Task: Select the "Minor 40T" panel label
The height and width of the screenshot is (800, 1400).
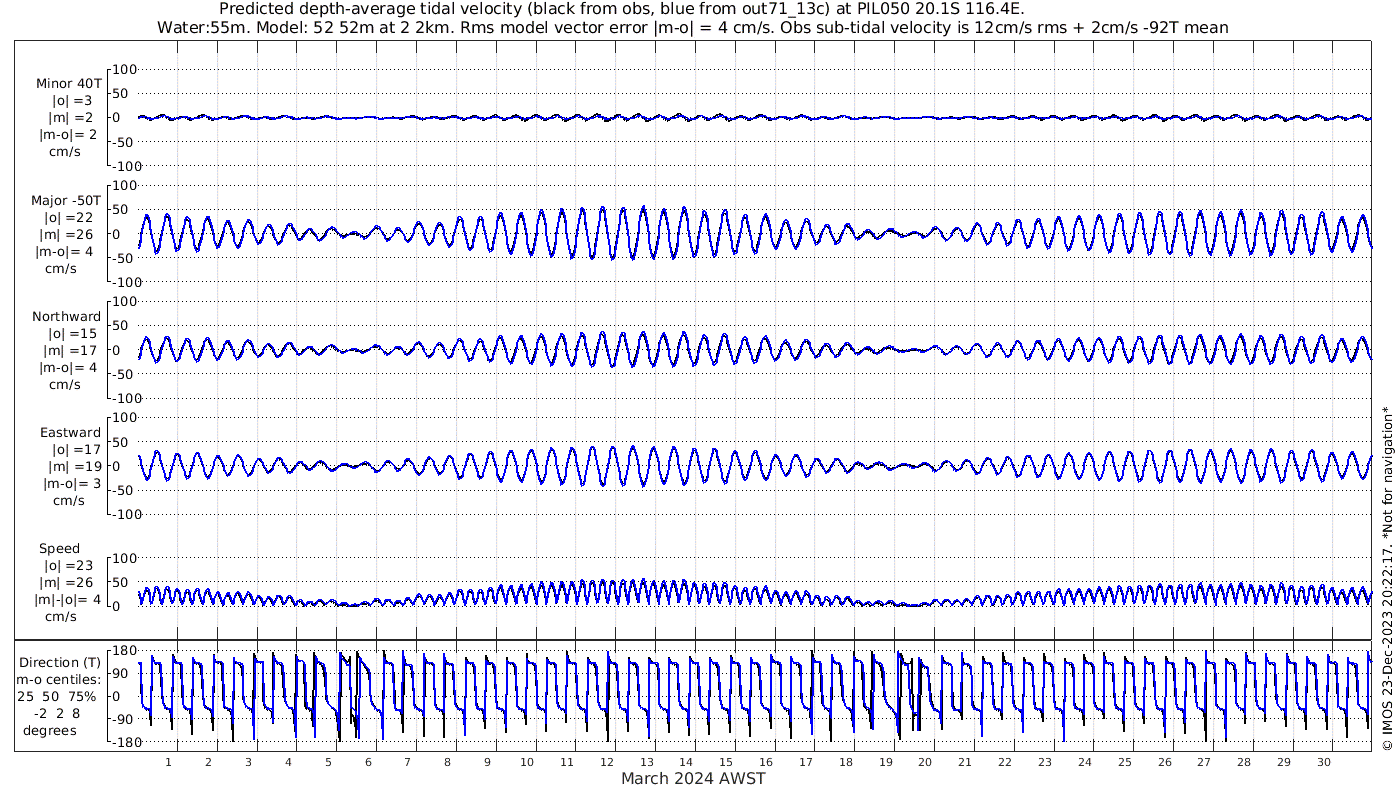Action: click(68, 84)
